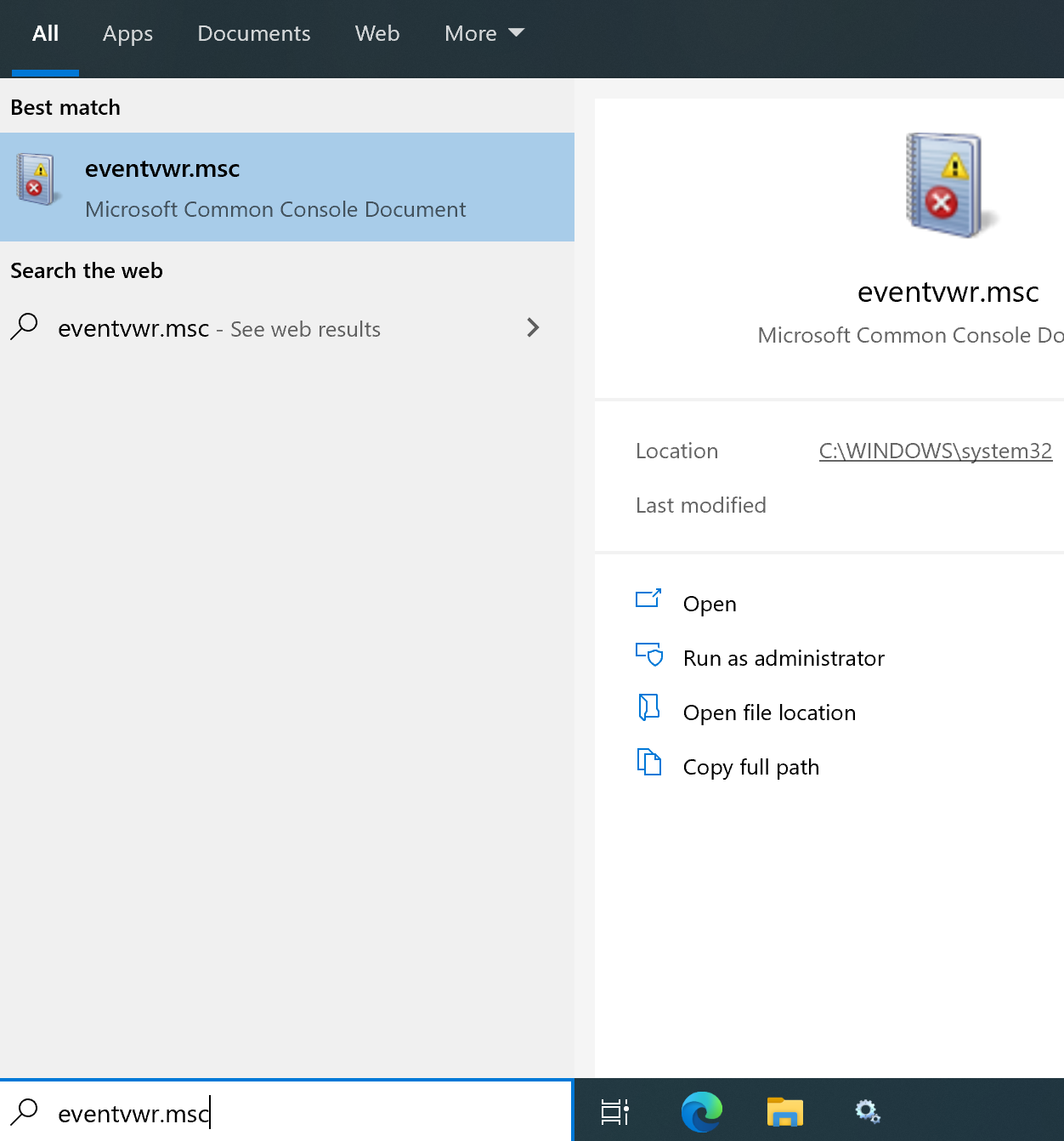The width and height of the screenshot is (1064, 1141).
Task: Click Open action in preview pane
Action: click(x=710, y=604)
